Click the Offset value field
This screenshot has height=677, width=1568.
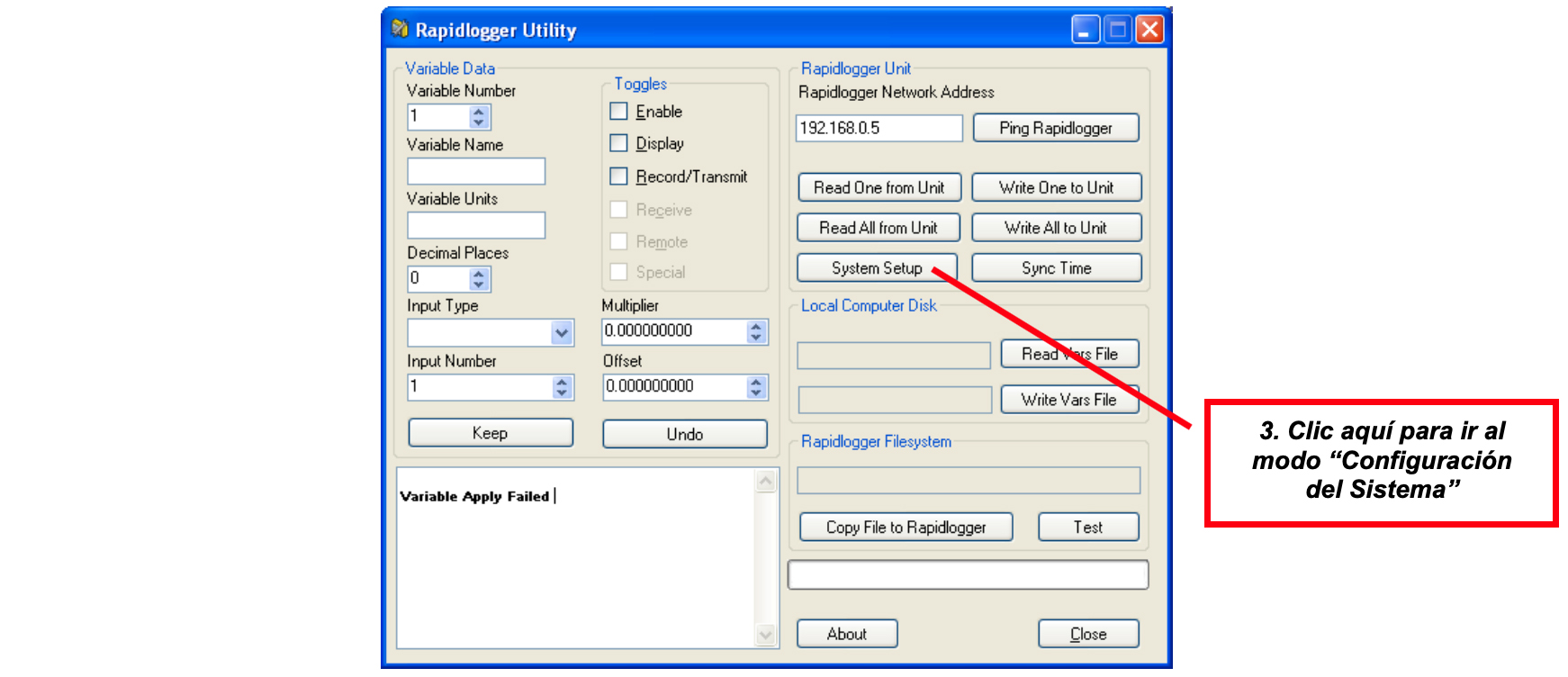675,387
